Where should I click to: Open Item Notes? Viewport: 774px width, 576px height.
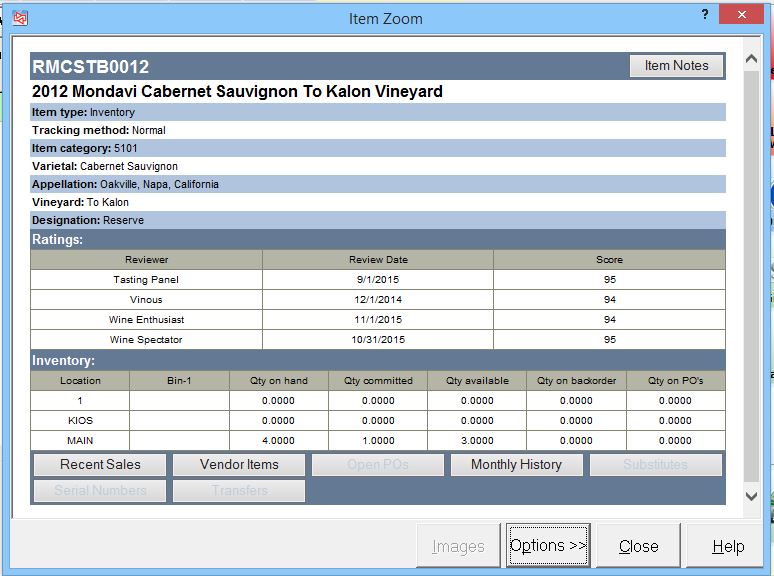pyautogui.click(x=676, y=66)
